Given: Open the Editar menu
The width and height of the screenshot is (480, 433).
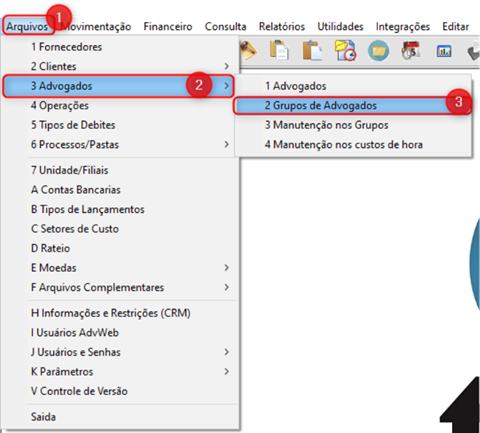Looking at the screenshot, I should [455, 26].
